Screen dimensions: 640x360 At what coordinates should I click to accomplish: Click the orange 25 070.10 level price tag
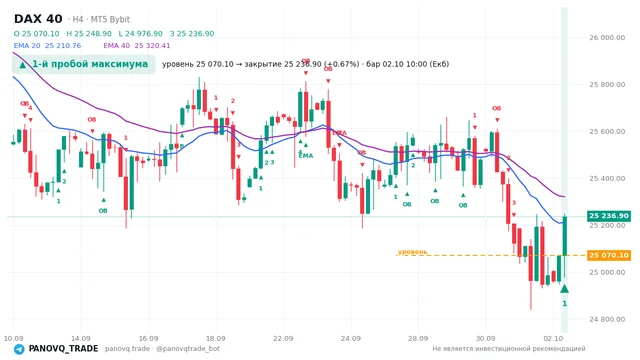[x=609, y=255]
